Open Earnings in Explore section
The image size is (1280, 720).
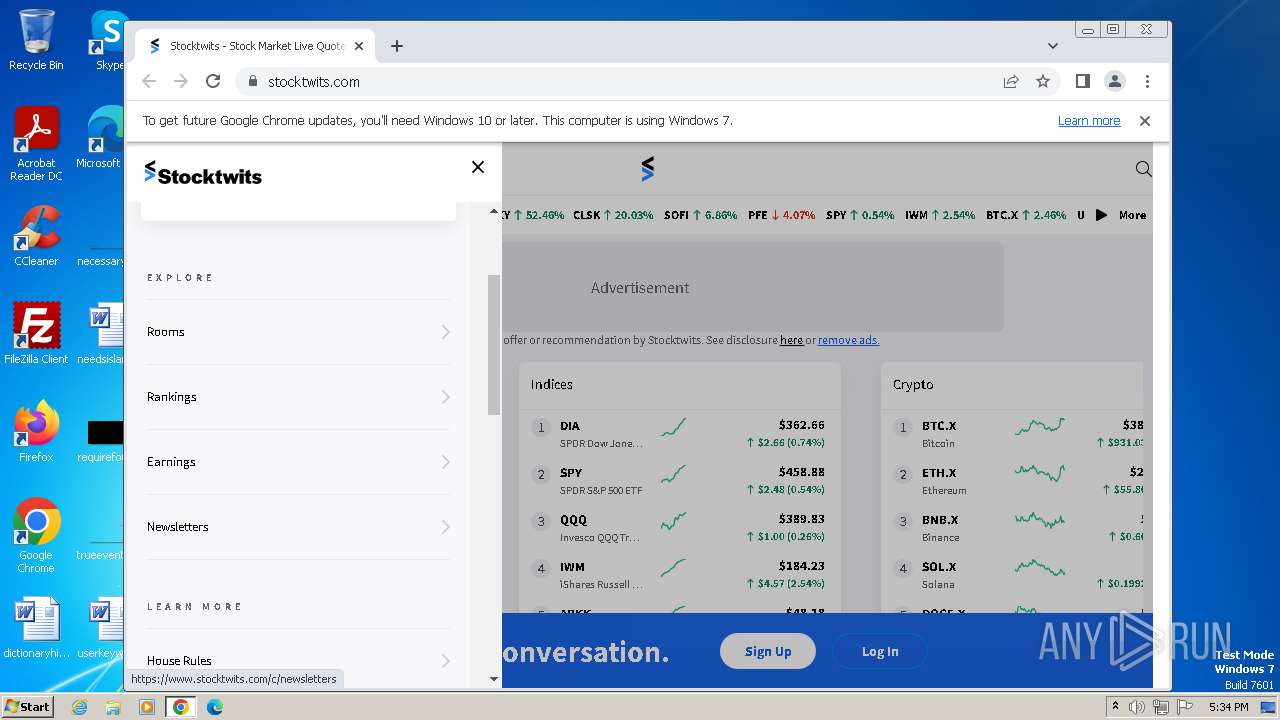[x=298, y=462]
